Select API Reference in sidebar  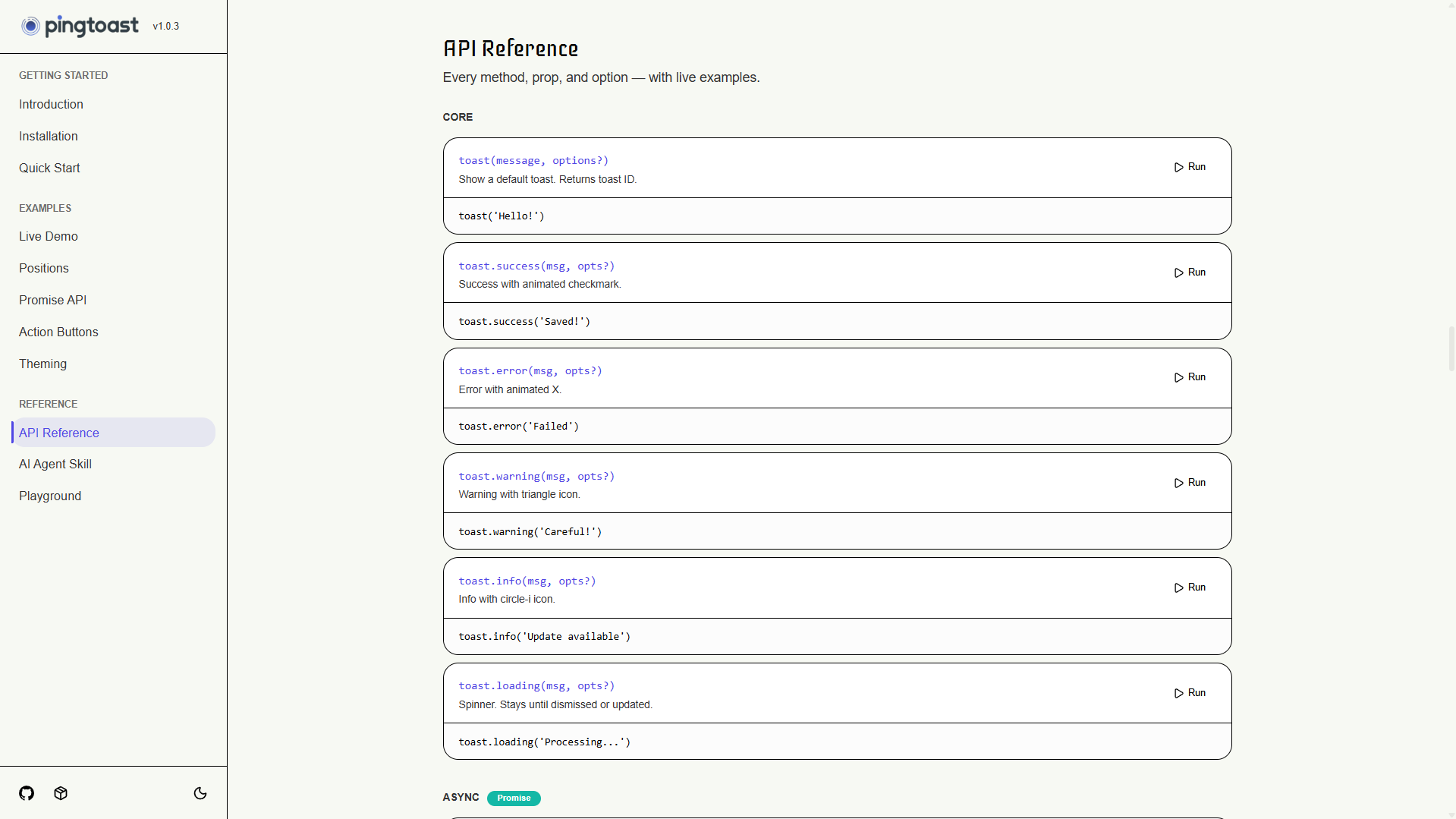pos(114,433)
